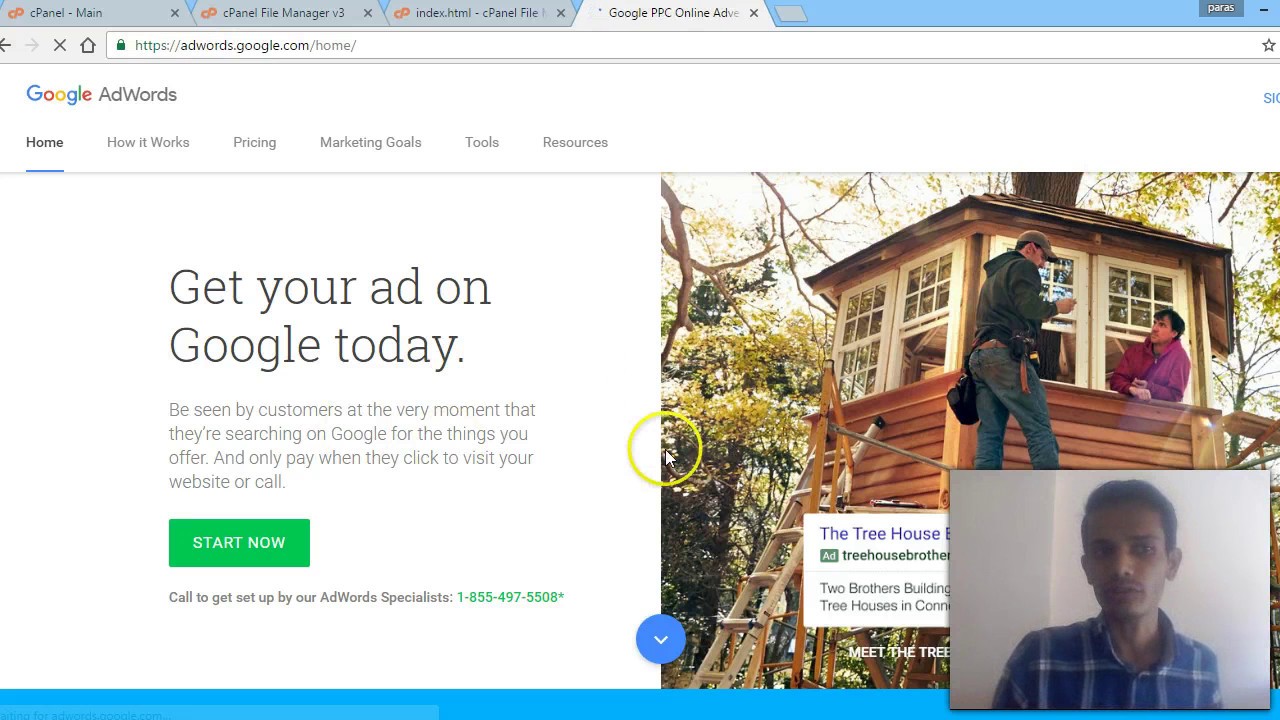
Task: Click the green secure padlock icon
Action: tap(121, 45)
